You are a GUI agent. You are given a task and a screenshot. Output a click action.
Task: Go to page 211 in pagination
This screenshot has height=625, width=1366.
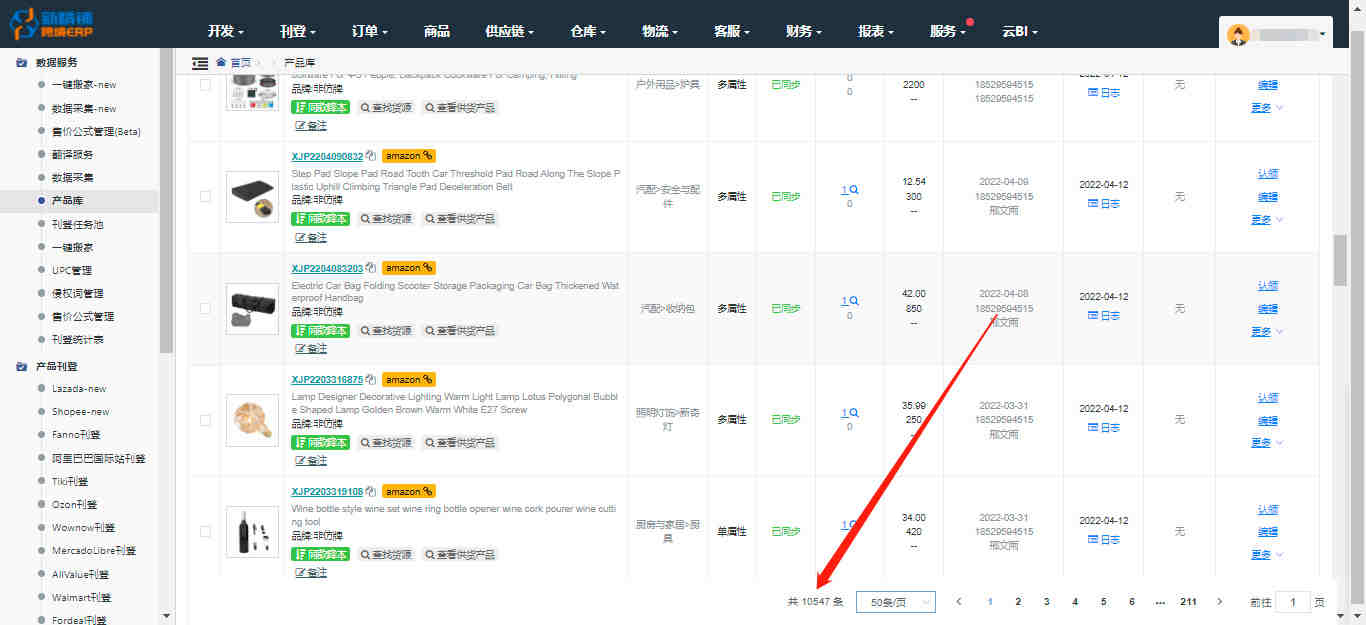point(1188,602)
